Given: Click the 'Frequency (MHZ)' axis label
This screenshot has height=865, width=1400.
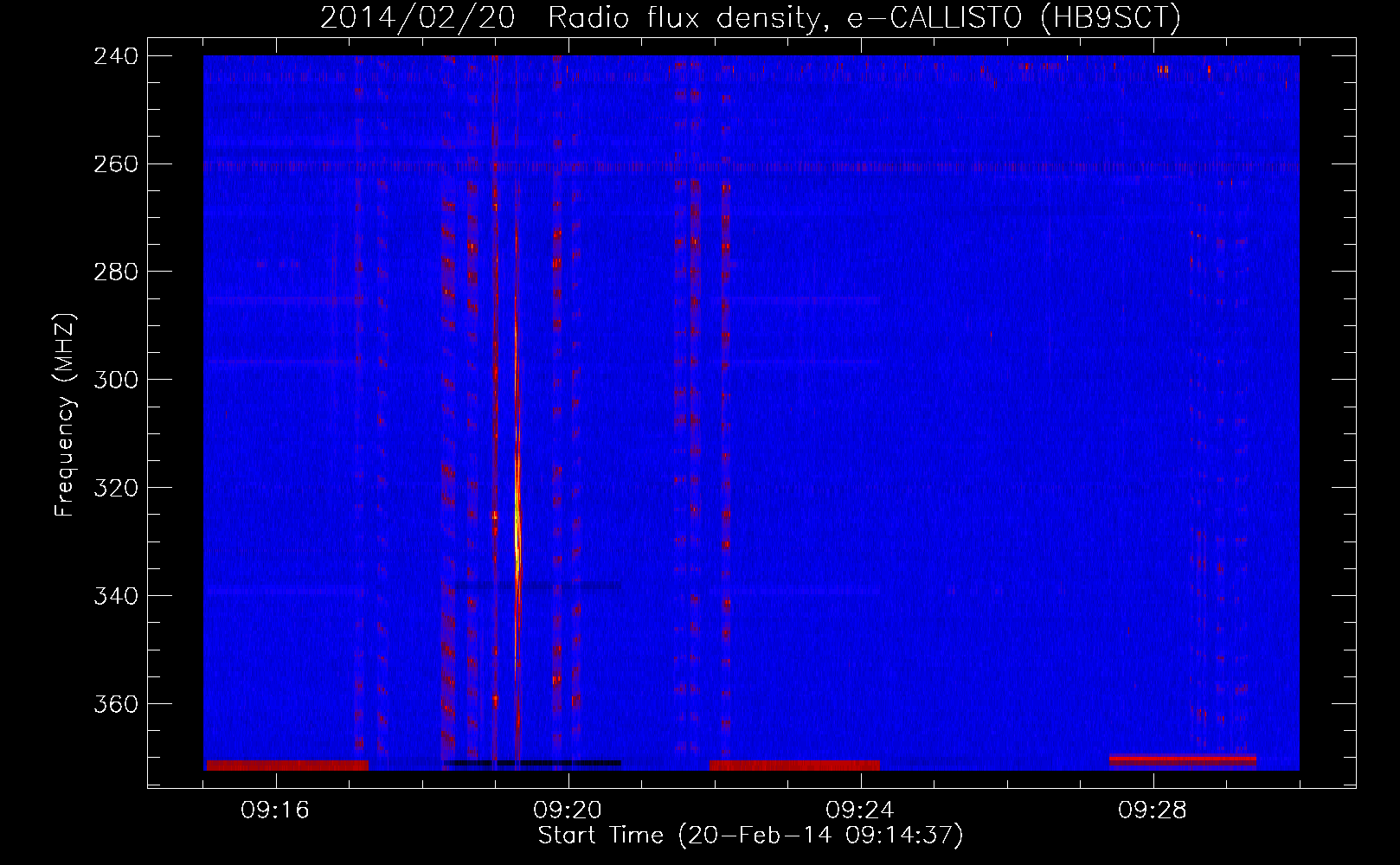Looking at the screenshot, I should (65, 415).
